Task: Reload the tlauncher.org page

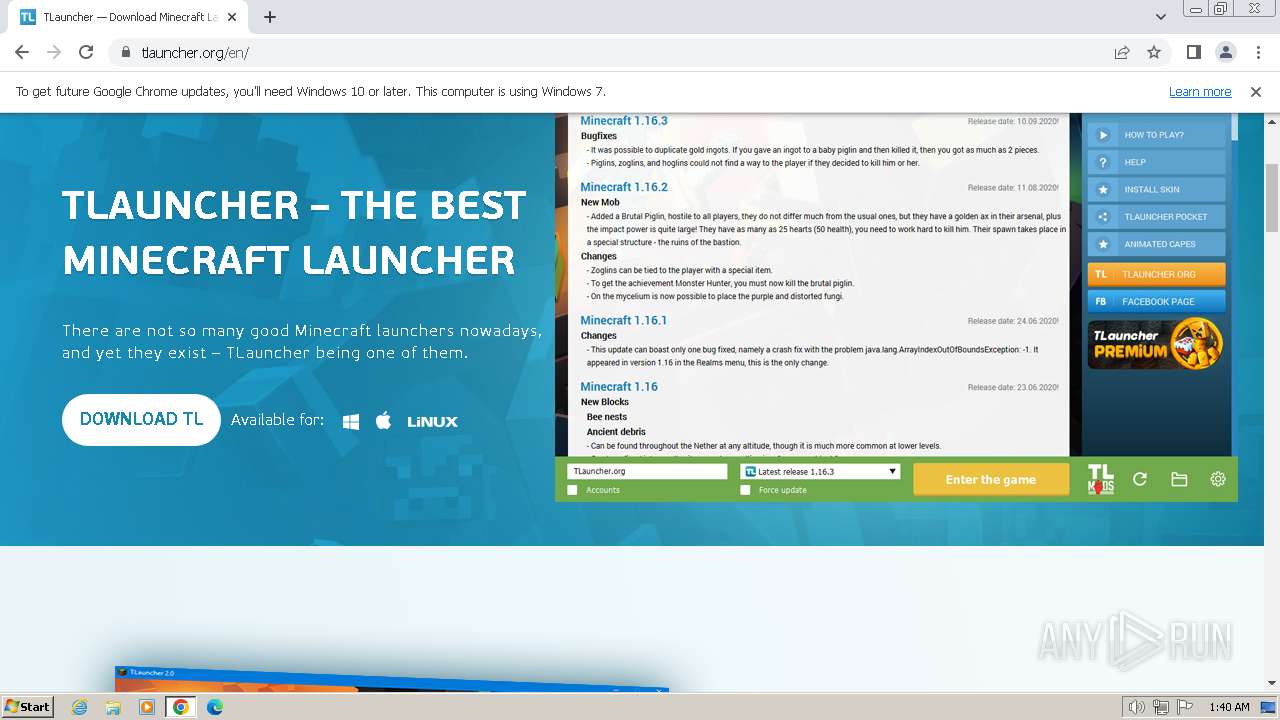Action: (x=86, y=52)
